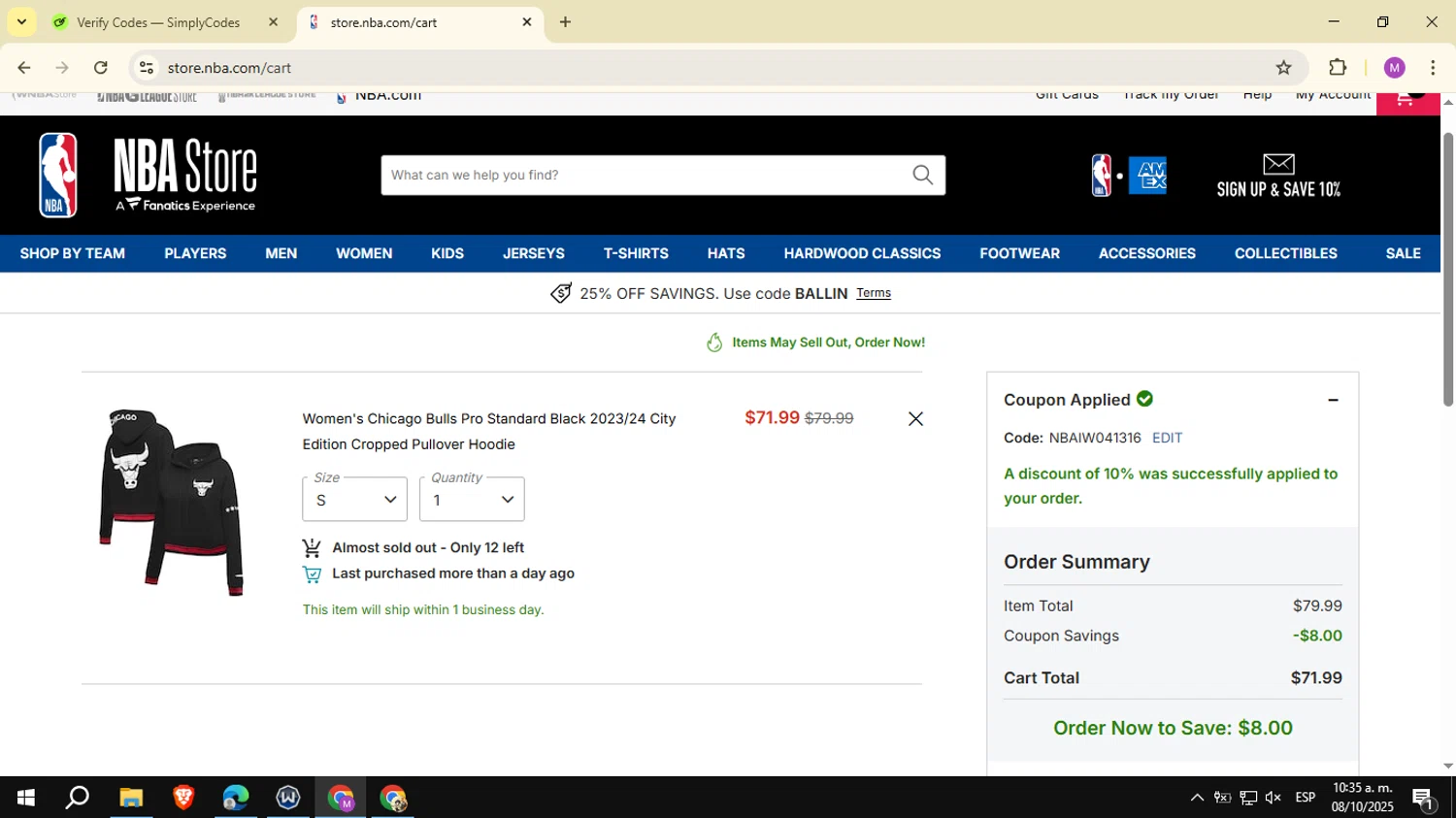The width and height of the screenshot is (1456, 818).
Task: Click the browser address bar URL
Action: pos(229,68)
